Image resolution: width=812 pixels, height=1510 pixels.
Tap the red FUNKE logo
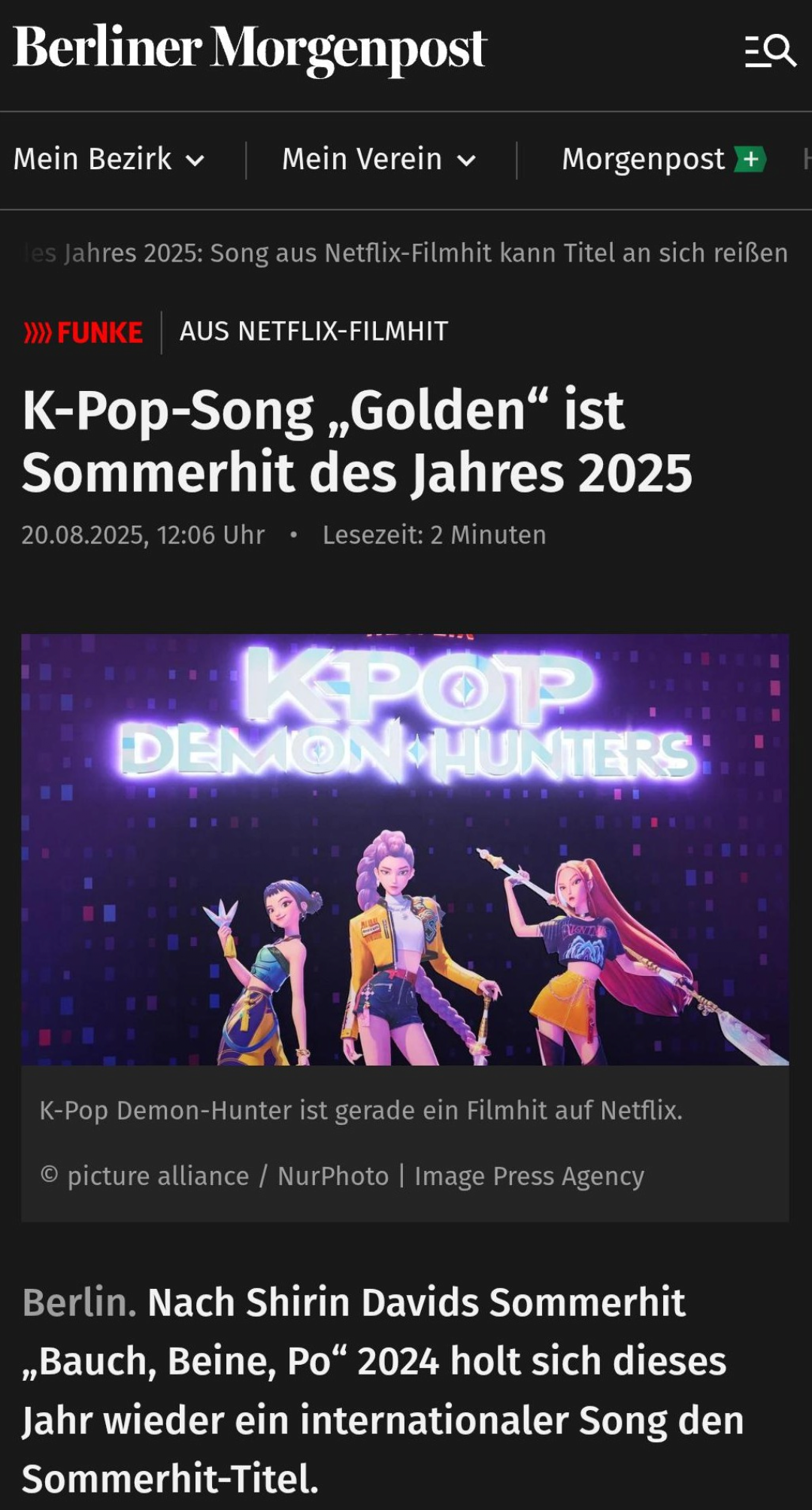tap(83, 332)
